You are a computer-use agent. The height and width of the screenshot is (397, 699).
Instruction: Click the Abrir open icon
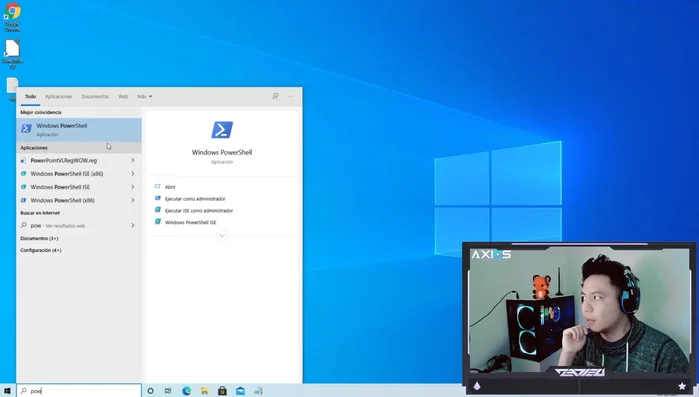pyautogui.click(x=157, y=186)
